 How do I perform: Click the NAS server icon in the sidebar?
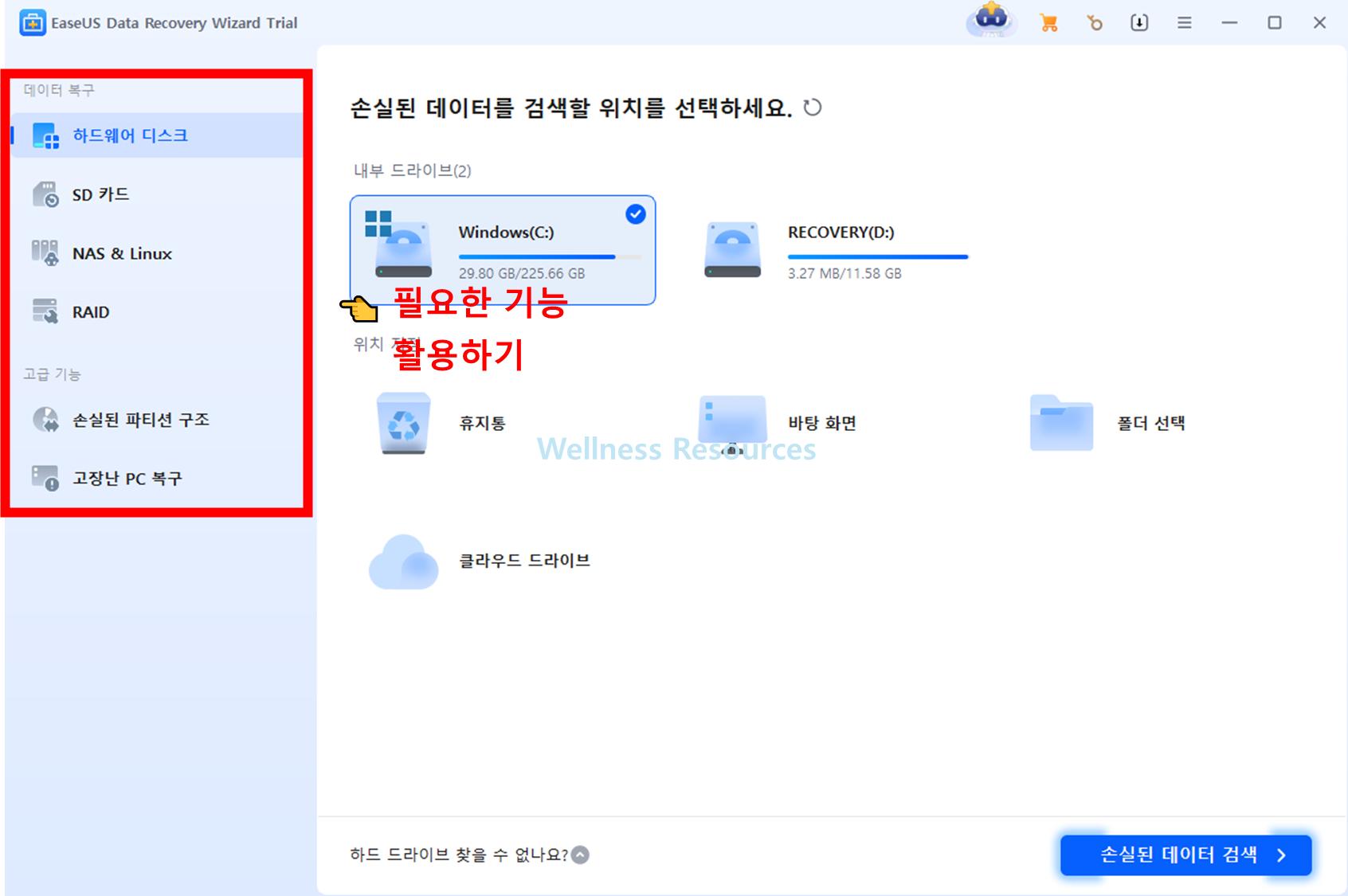pos(45,253)
